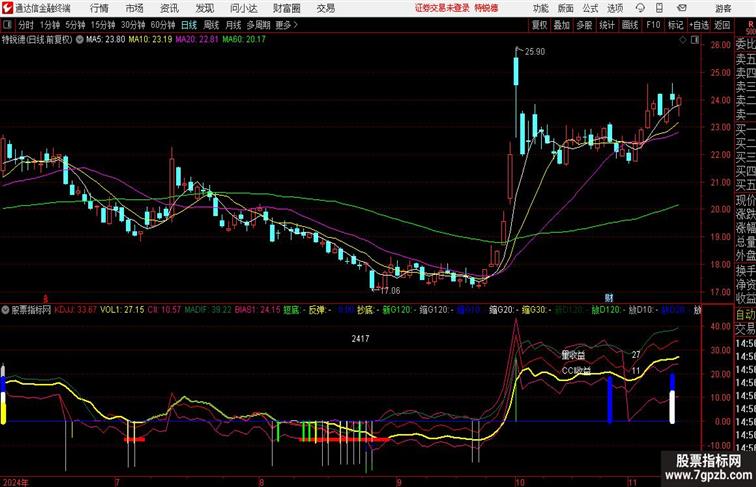The height and width of the screenshot is (487, 756).
Task: Click the 复权 toolbar button
Action: (539, 25)
